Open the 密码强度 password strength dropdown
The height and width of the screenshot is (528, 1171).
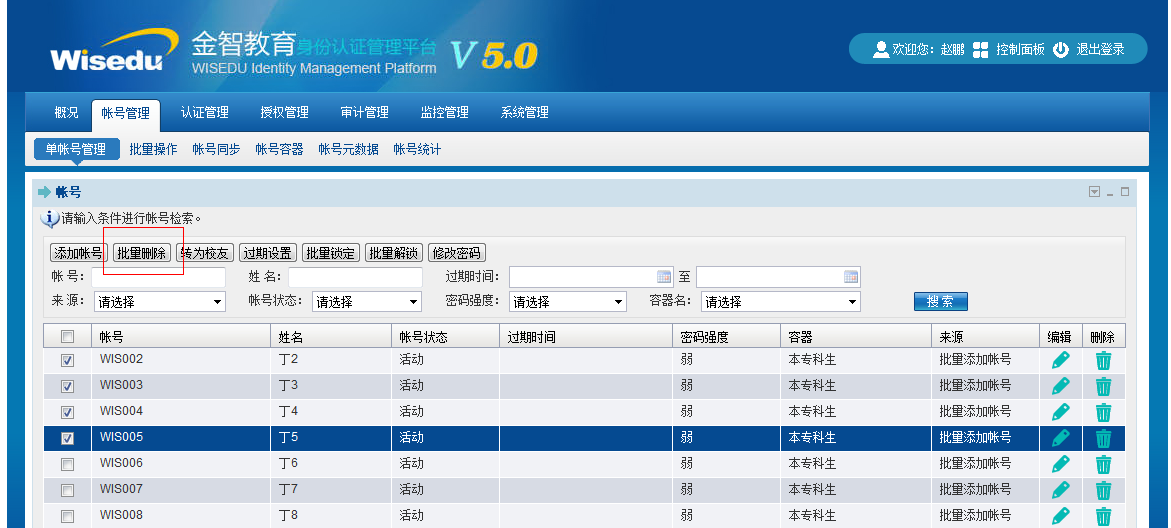(x=568, y=302)
